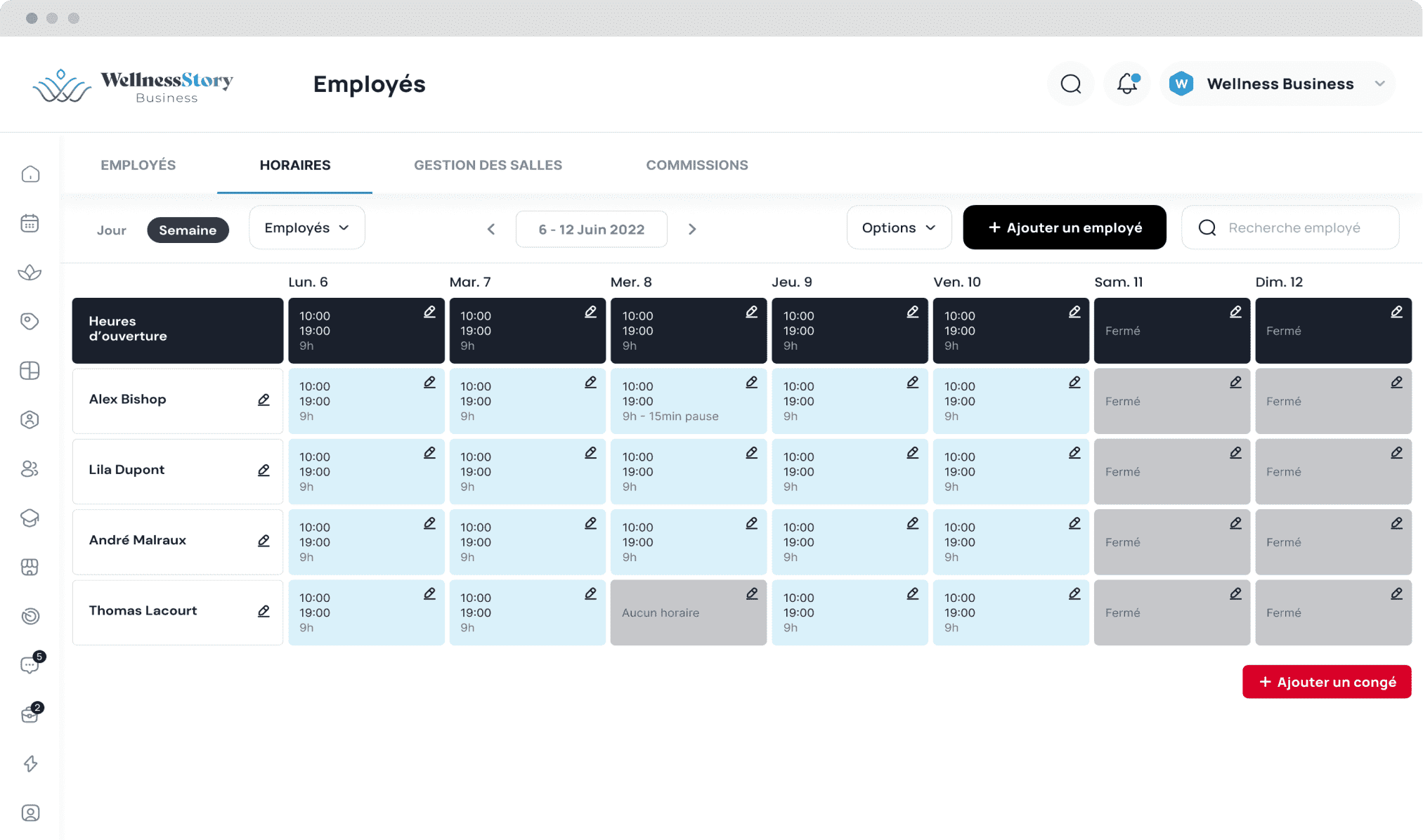The height and width of the screenshot is (840, 1423).
Task: Edit Alex Bishop Mer. 8 pause schedule
Action: pyautogui.click(x=752, y=382)
